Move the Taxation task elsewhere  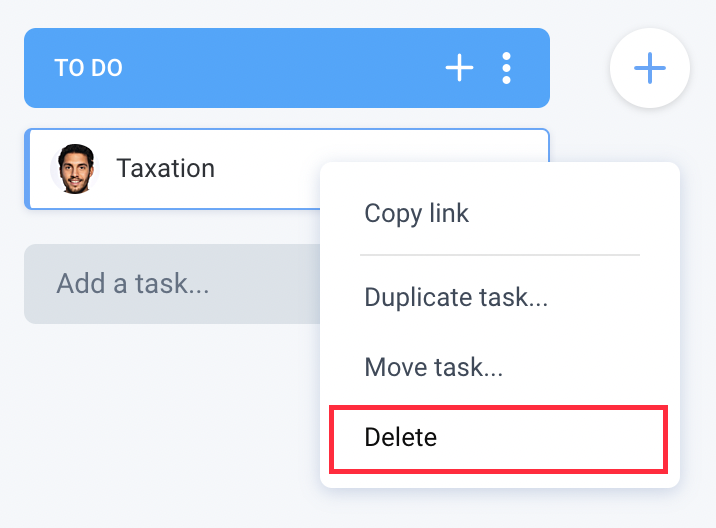(500, 367)
